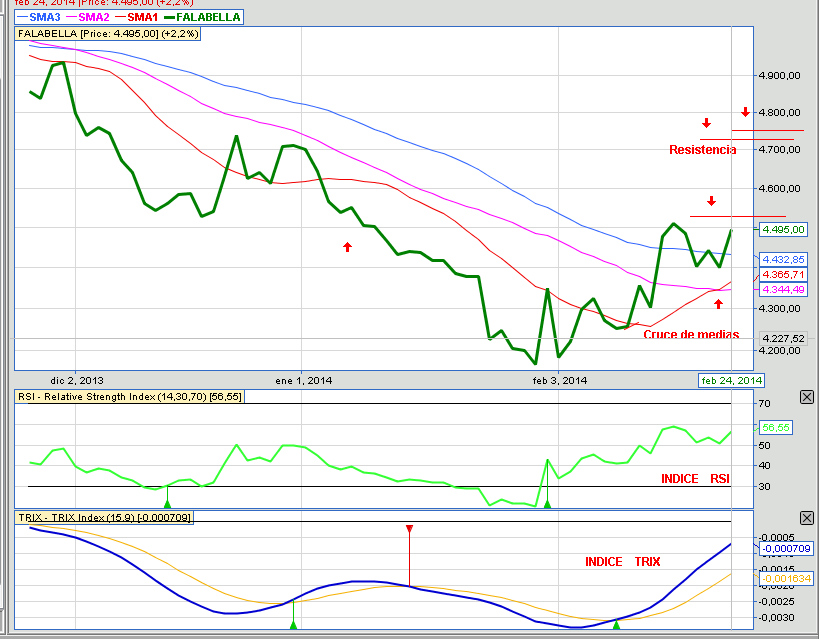Screen dimensions: 819x639
Task: Select the INDICE RSI annotation text
Action: tap(695, 479)
